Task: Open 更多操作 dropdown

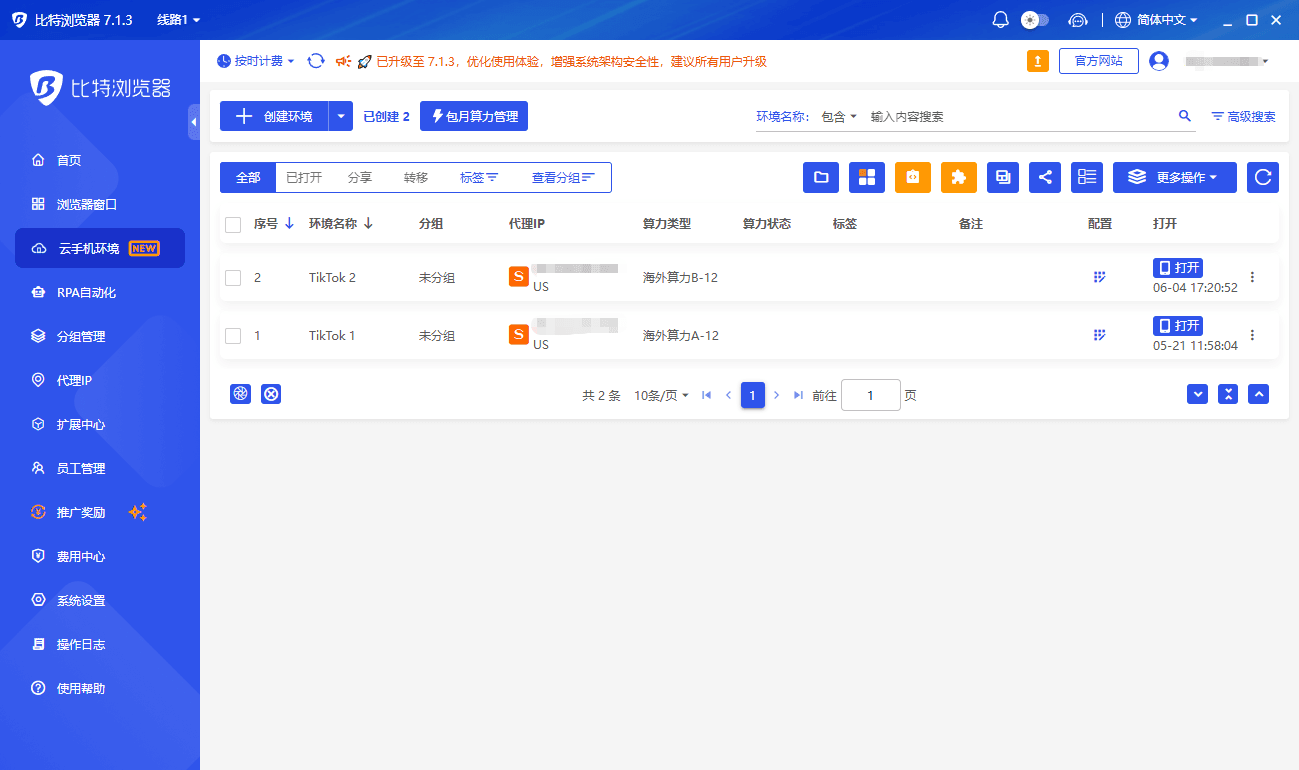Action: tap(1175, 177)
